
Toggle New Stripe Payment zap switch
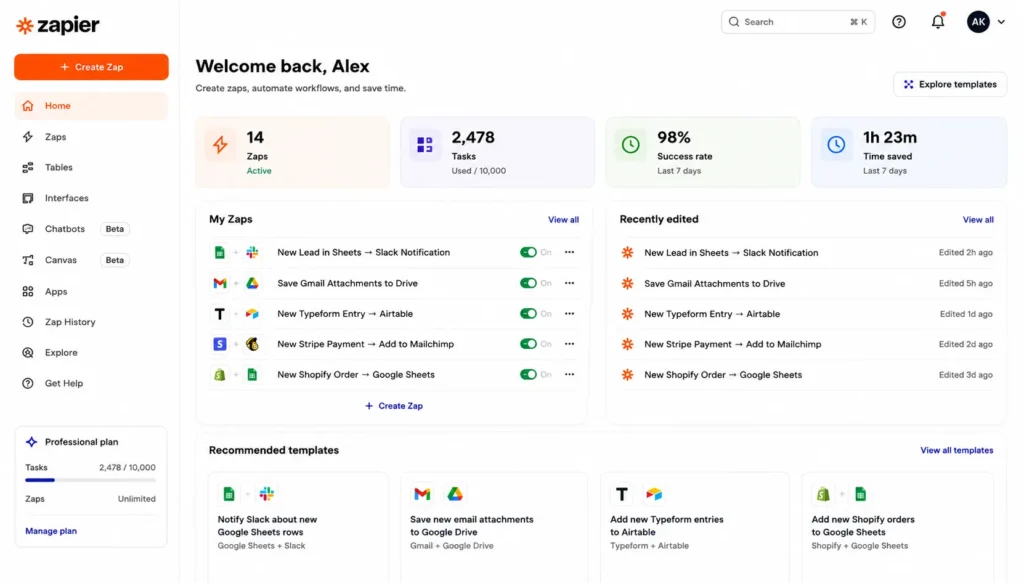tap(528, 344)
